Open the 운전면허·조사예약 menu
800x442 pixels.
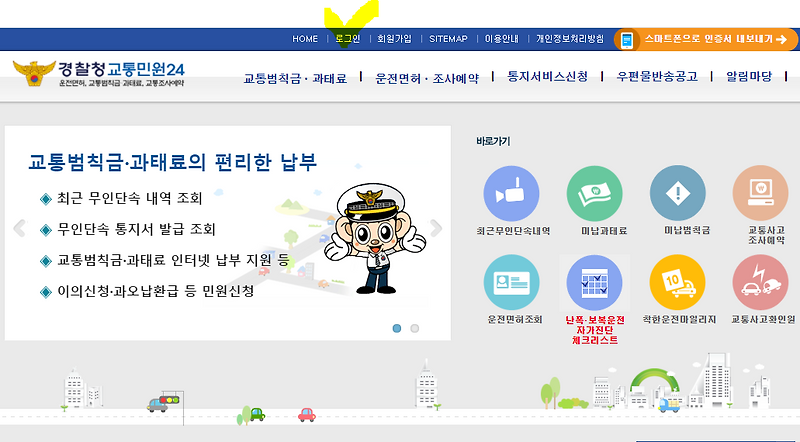(x=427, y=78)
